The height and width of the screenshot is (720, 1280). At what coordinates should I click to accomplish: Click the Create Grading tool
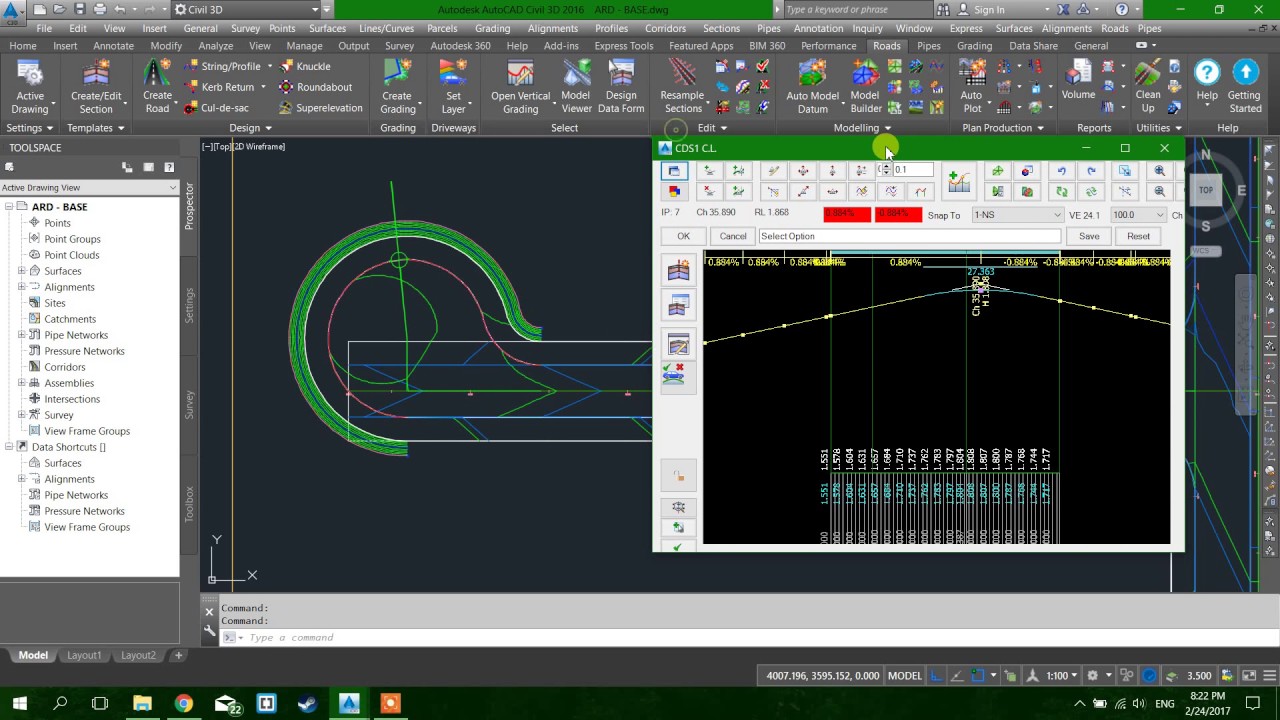coord(397,88)
